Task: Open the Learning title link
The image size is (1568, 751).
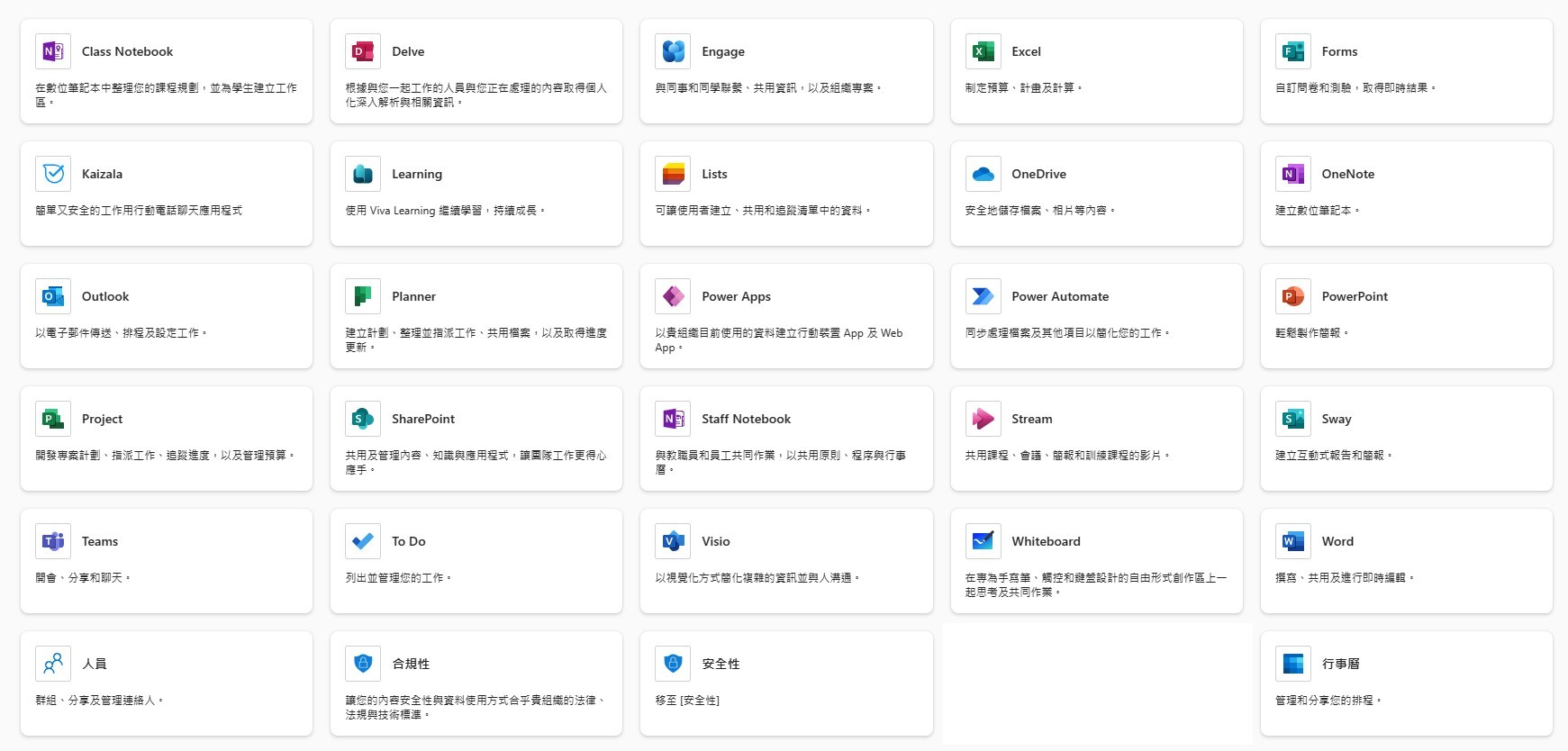Action: [x=417, y=175]
